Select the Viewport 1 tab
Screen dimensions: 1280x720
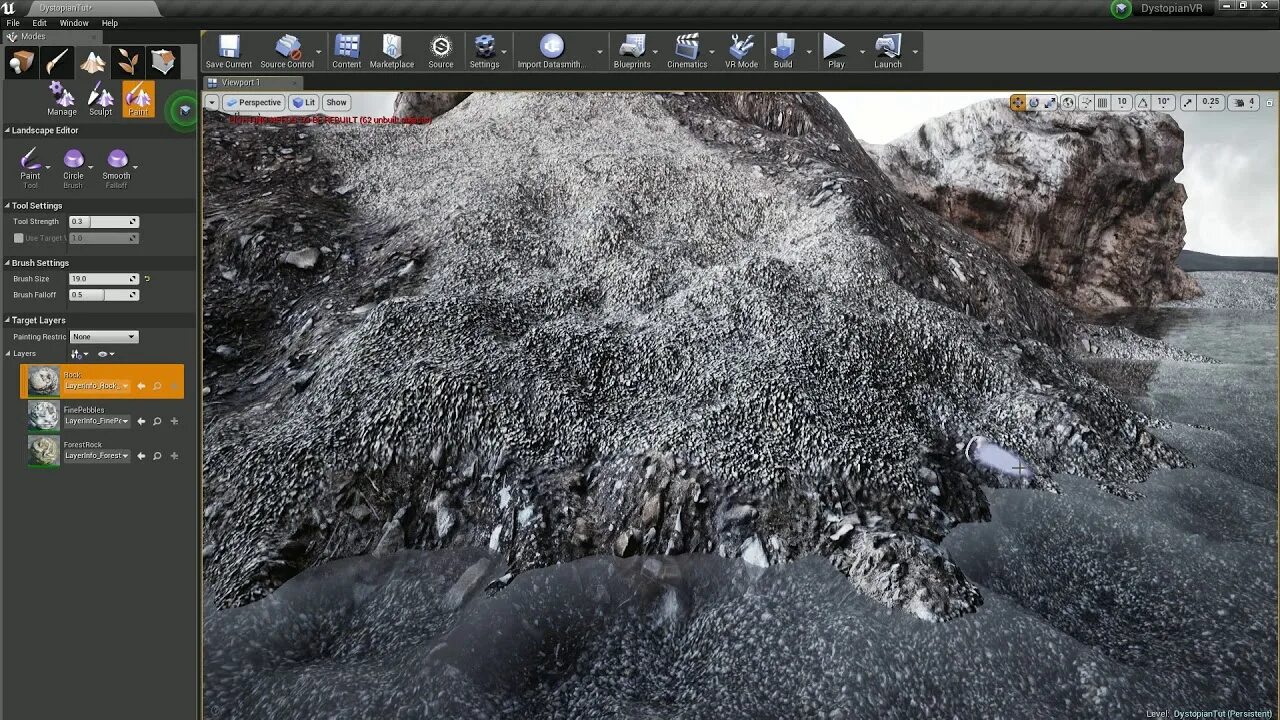[x=240, y=82]
